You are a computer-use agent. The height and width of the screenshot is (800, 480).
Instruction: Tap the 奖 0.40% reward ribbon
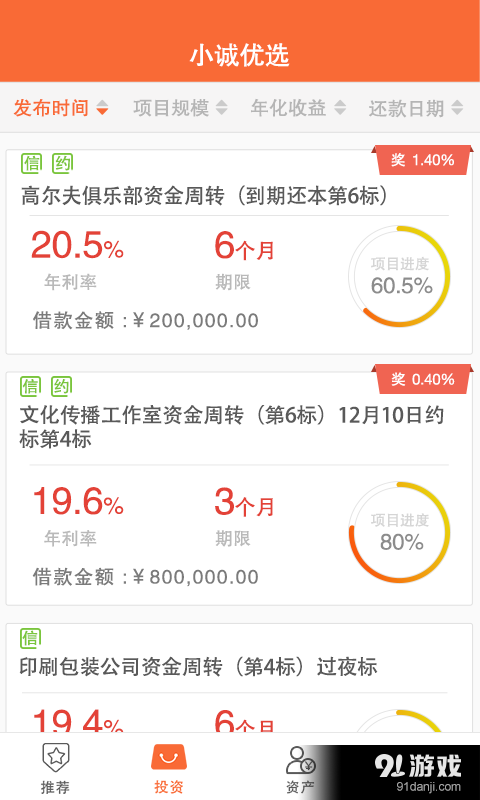point(422,379)
